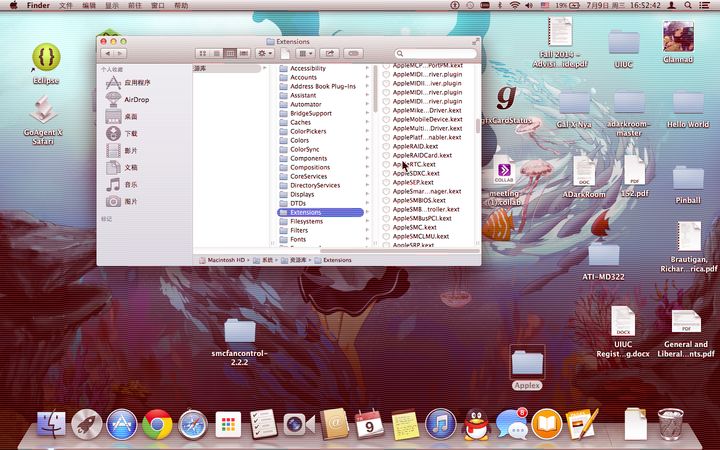720x450 pixels.
Task: Click the Finder back navigation button
Action: point(108,53)
